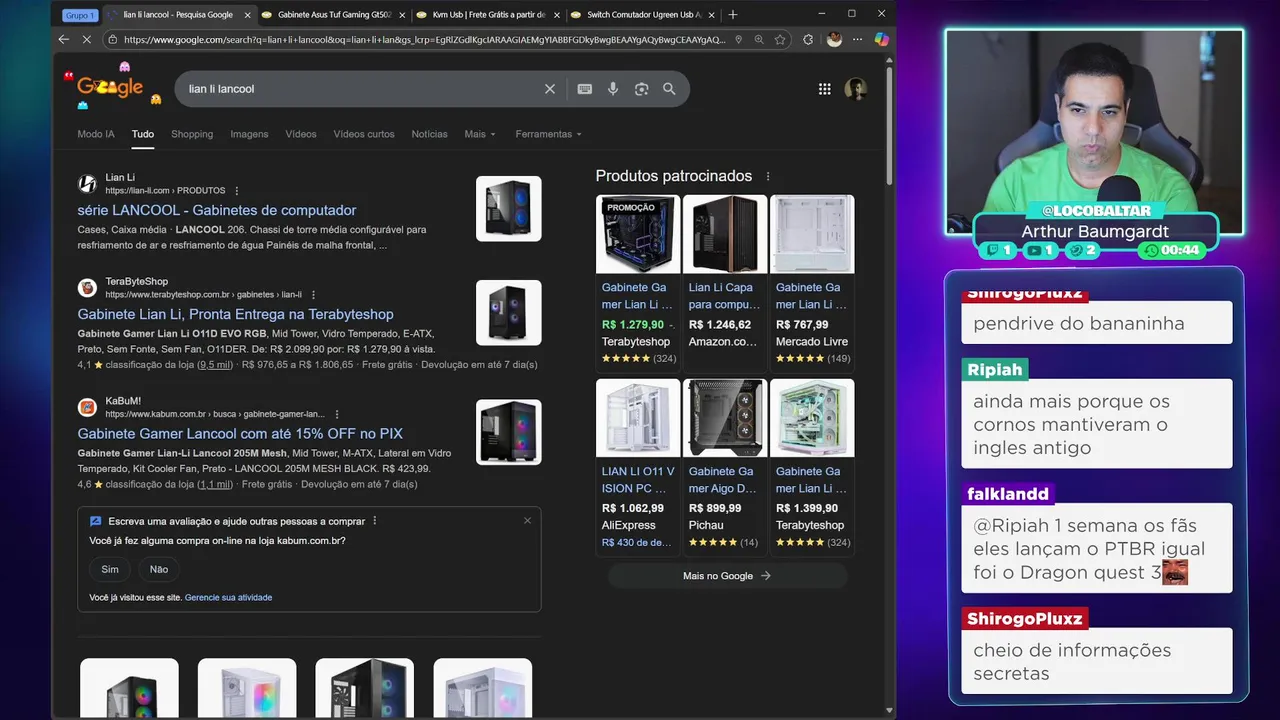Toggle the Grupo 1 tab group
1280x720 pixels.
[x=79, y=15]
